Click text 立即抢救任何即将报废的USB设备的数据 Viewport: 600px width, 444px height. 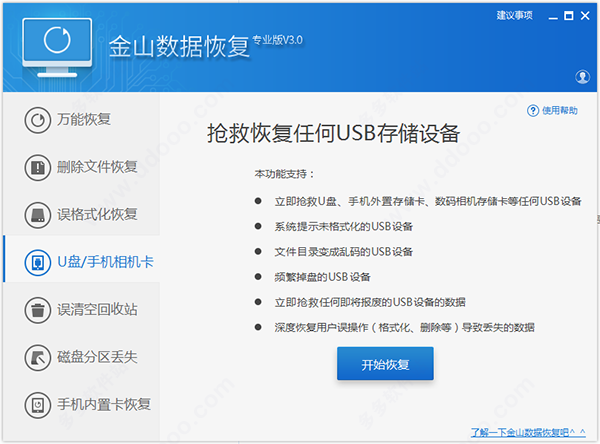(x=370, y=302)
